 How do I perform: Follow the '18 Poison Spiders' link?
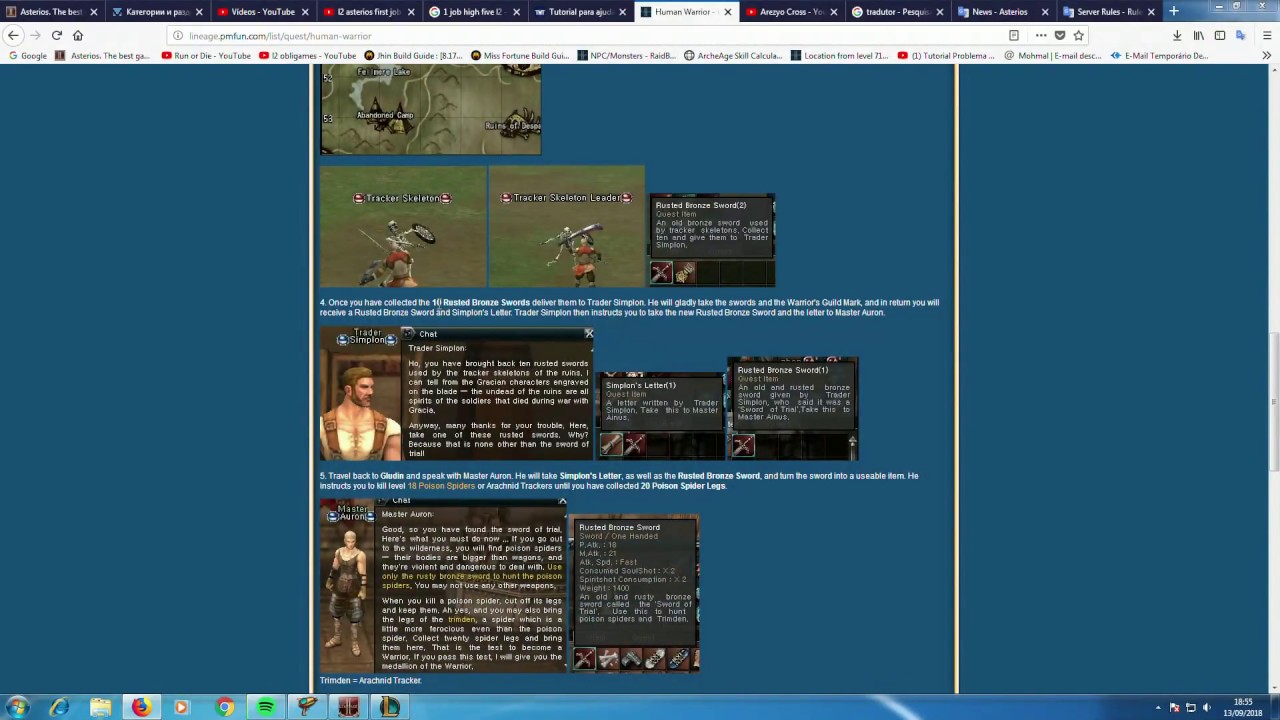pyautogui.click(x=441, y=486)
